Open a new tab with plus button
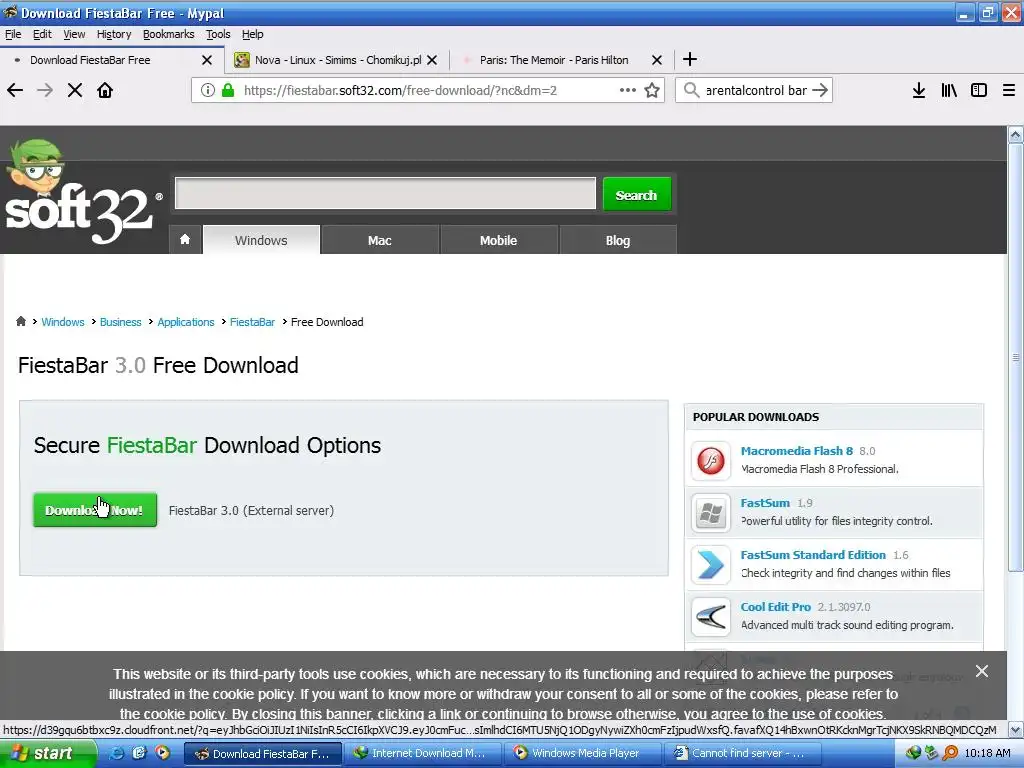1024x768 pixels. 690,59
